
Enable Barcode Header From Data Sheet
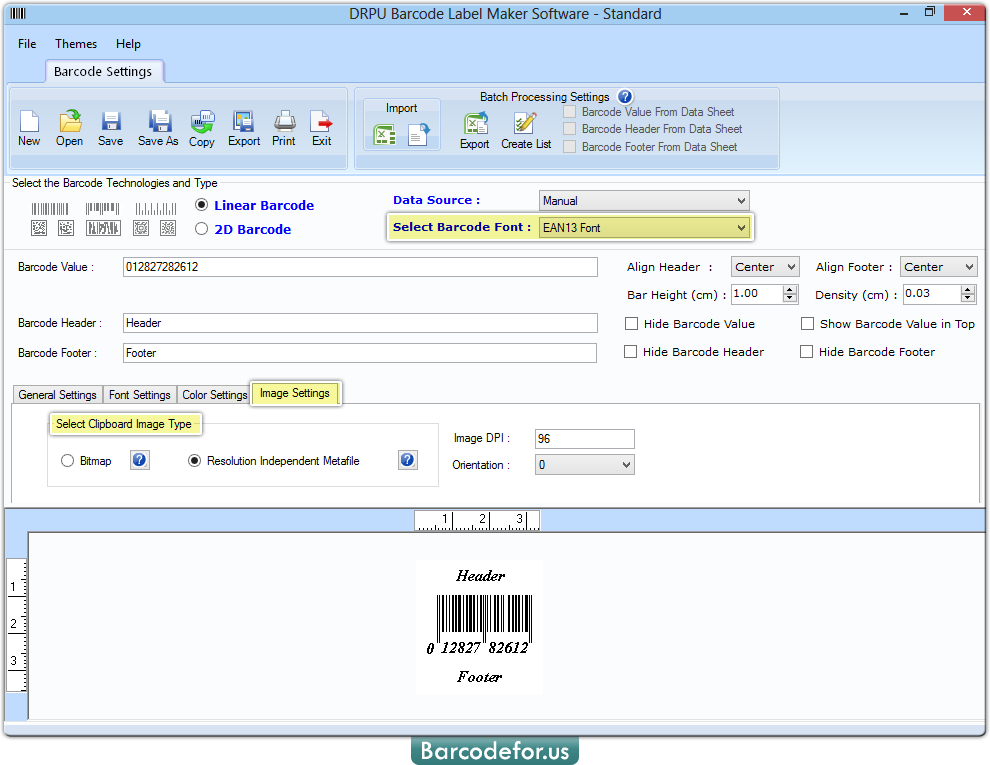[x=570, y=129]
